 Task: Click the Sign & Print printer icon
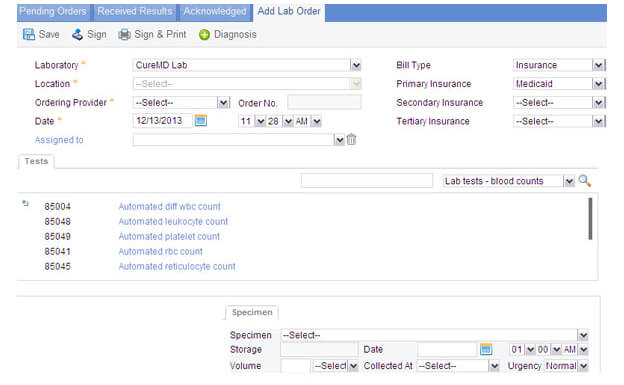click(x=125, y=35)
